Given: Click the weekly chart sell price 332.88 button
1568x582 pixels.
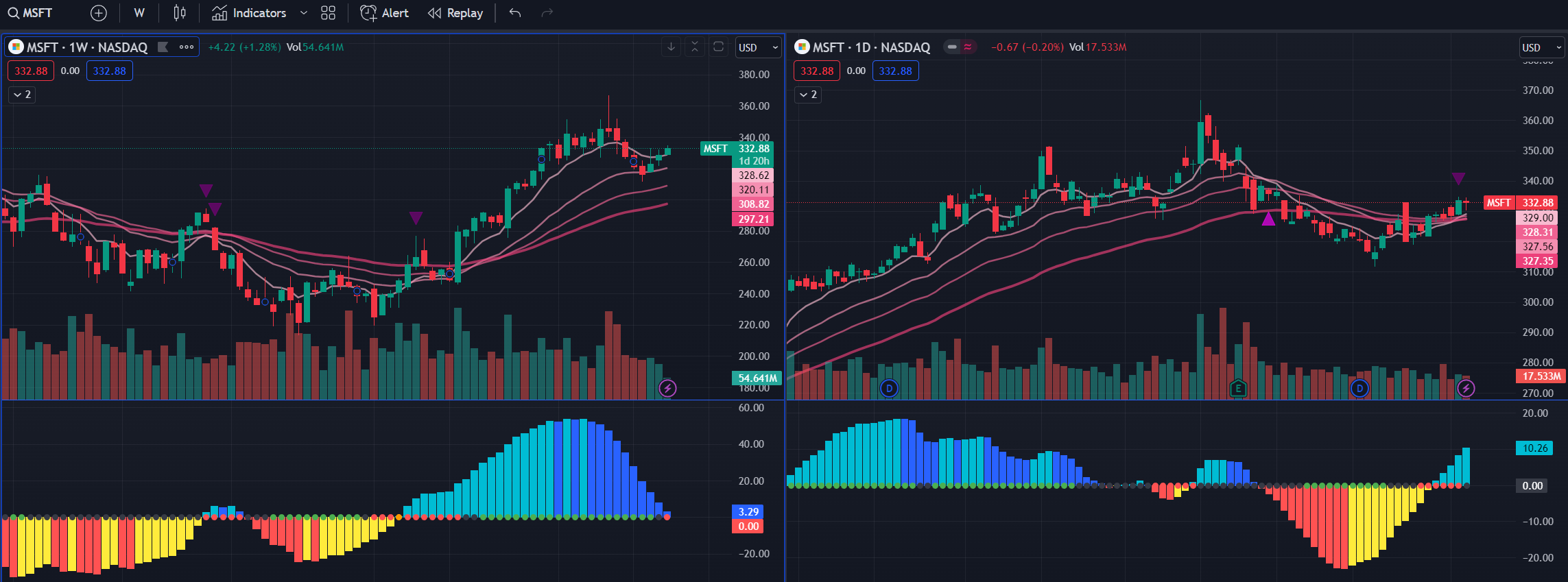Looking at the screenshot, I should click(31, 71).
